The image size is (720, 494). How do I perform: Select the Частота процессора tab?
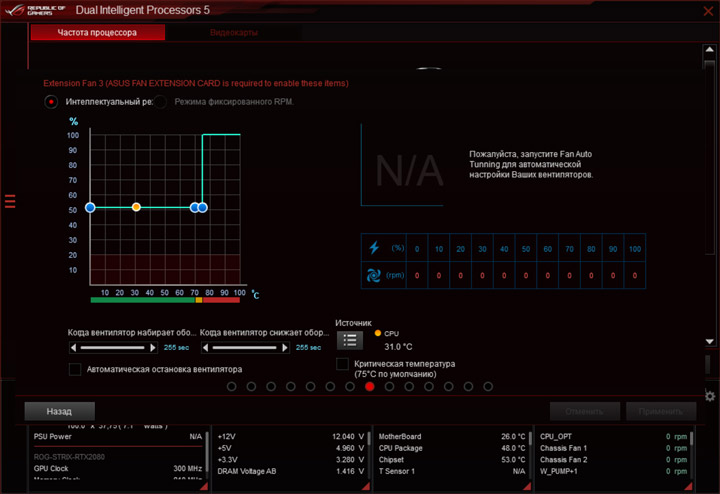pos(97,33)
